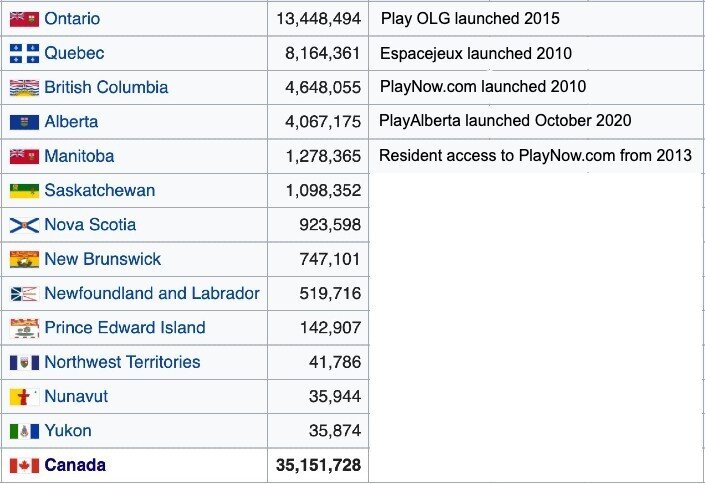Open the Ontario link

[72, 19]
